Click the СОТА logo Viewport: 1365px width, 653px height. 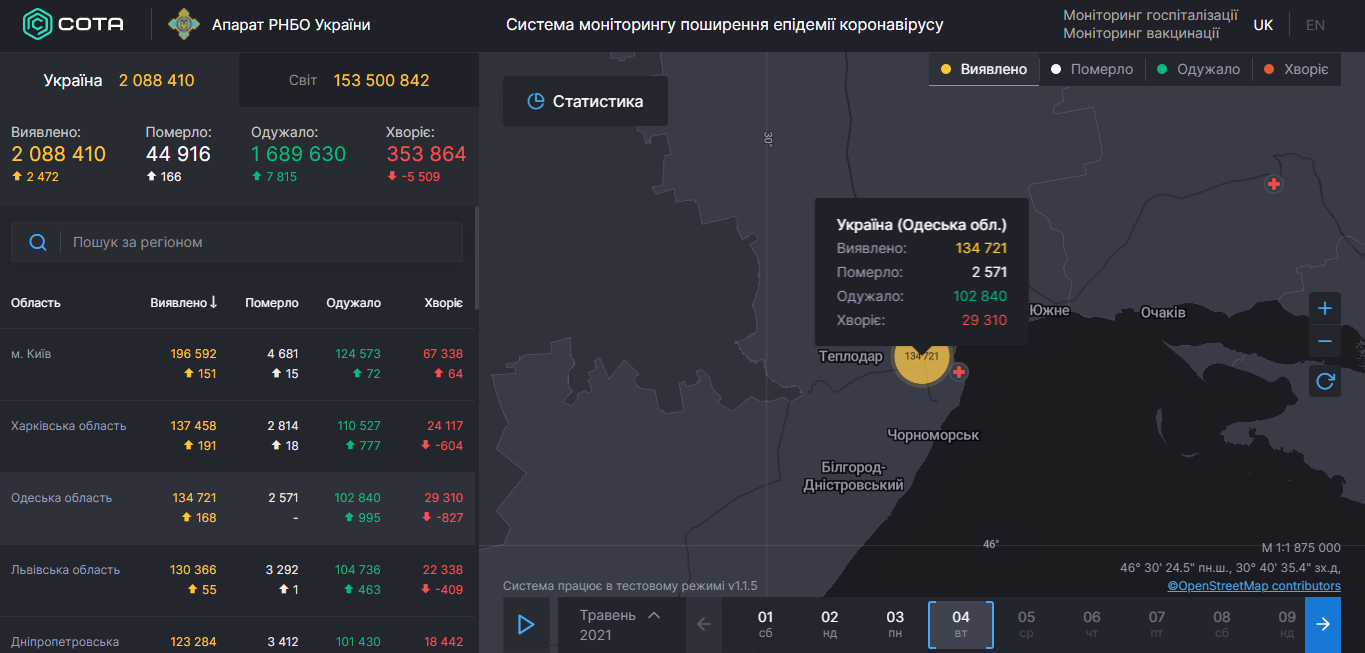(70, 24)
